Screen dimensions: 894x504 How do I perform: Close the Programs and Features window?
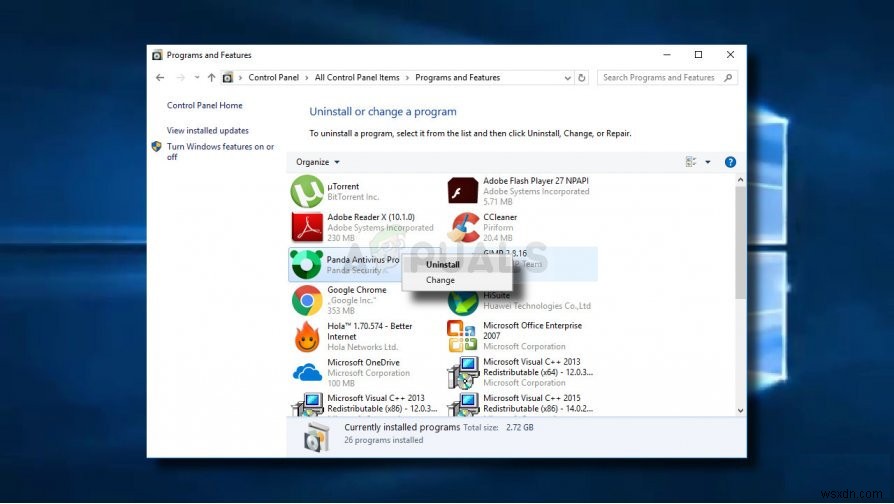click(x=730, y=55)
